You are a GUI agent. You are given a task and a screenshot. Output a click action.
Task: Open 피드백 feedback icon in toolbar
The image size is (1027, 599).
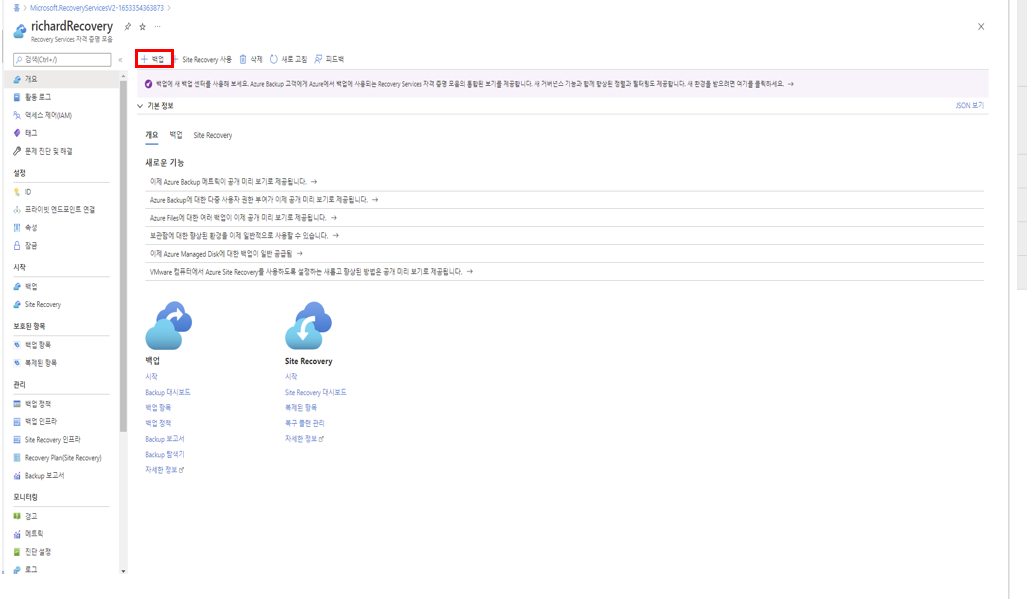pos(318,60)
